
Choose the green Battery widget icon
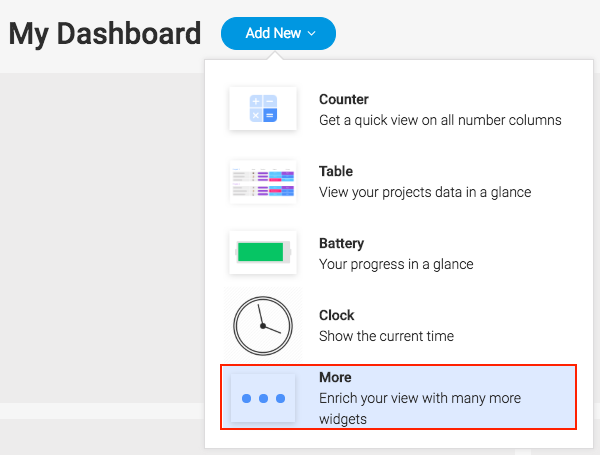click(x=263, y=252)
